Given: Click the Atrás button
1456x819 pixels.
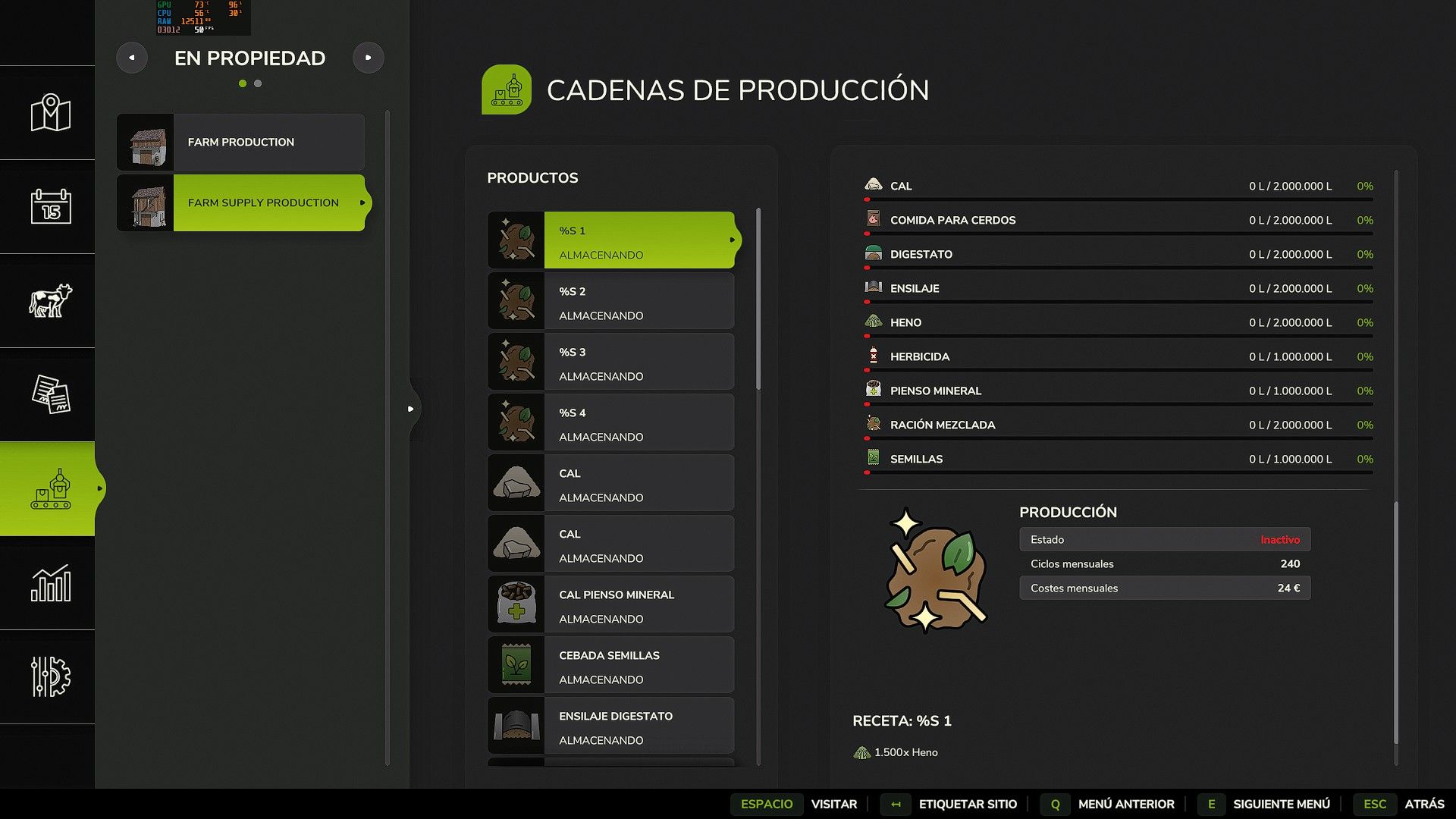Looking at the screenshot, I should (1423, 804).
